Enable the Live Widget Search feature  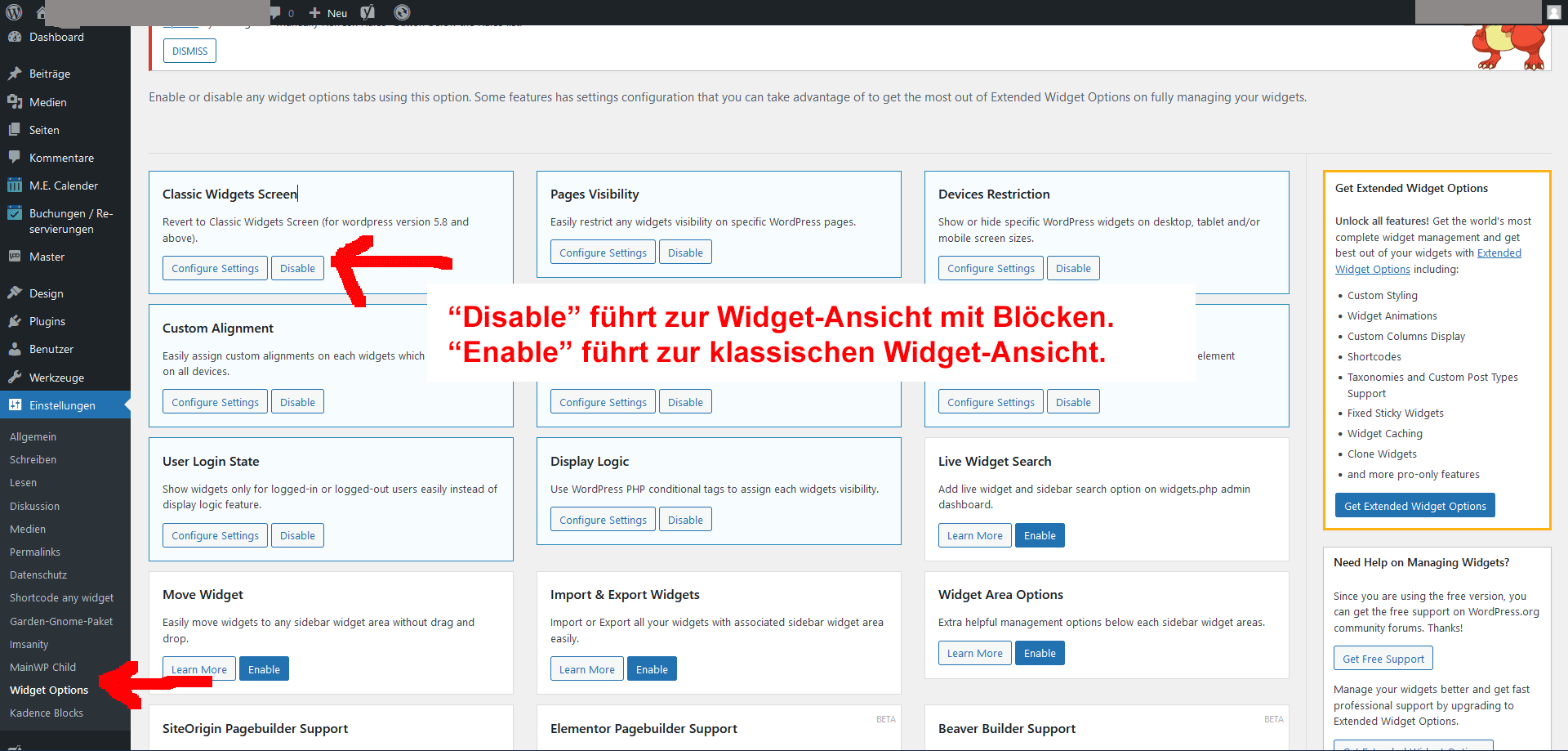click(x=1040, y=535)
